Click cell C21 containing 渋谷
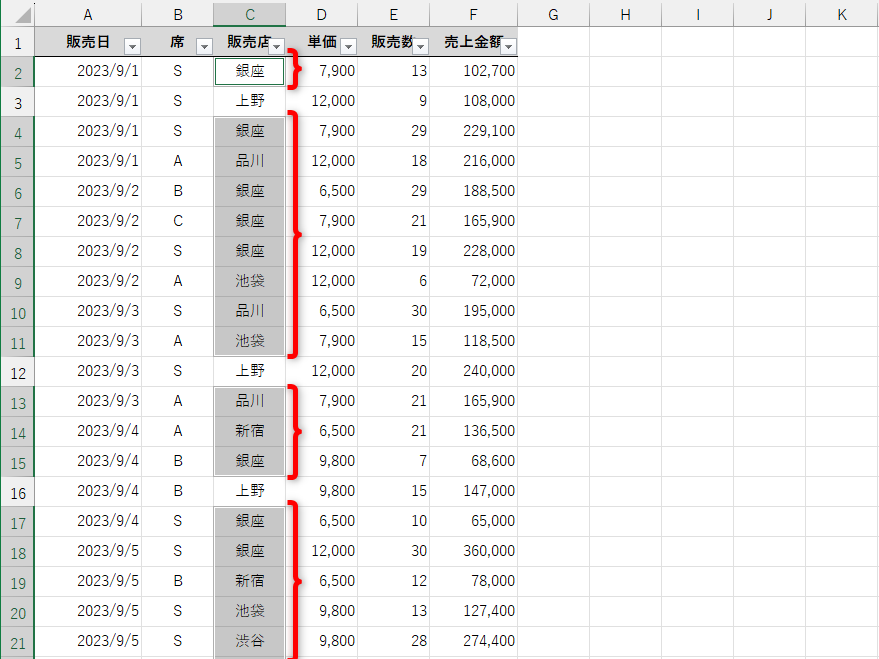Viewport: 879px width, 659px height. tap(249, 642)
